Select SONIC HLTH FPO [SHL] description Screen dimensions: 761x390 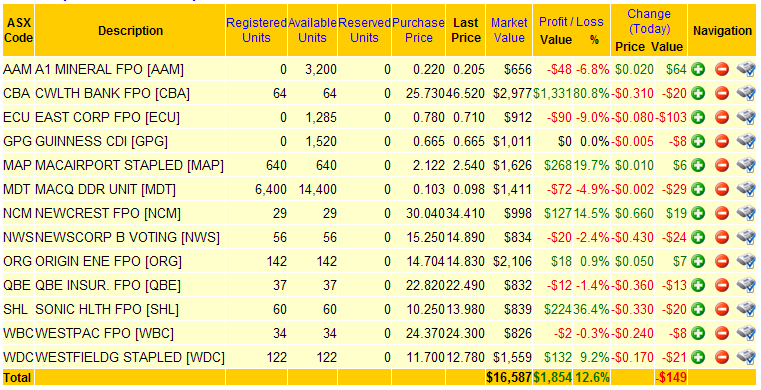coord(107,309)
